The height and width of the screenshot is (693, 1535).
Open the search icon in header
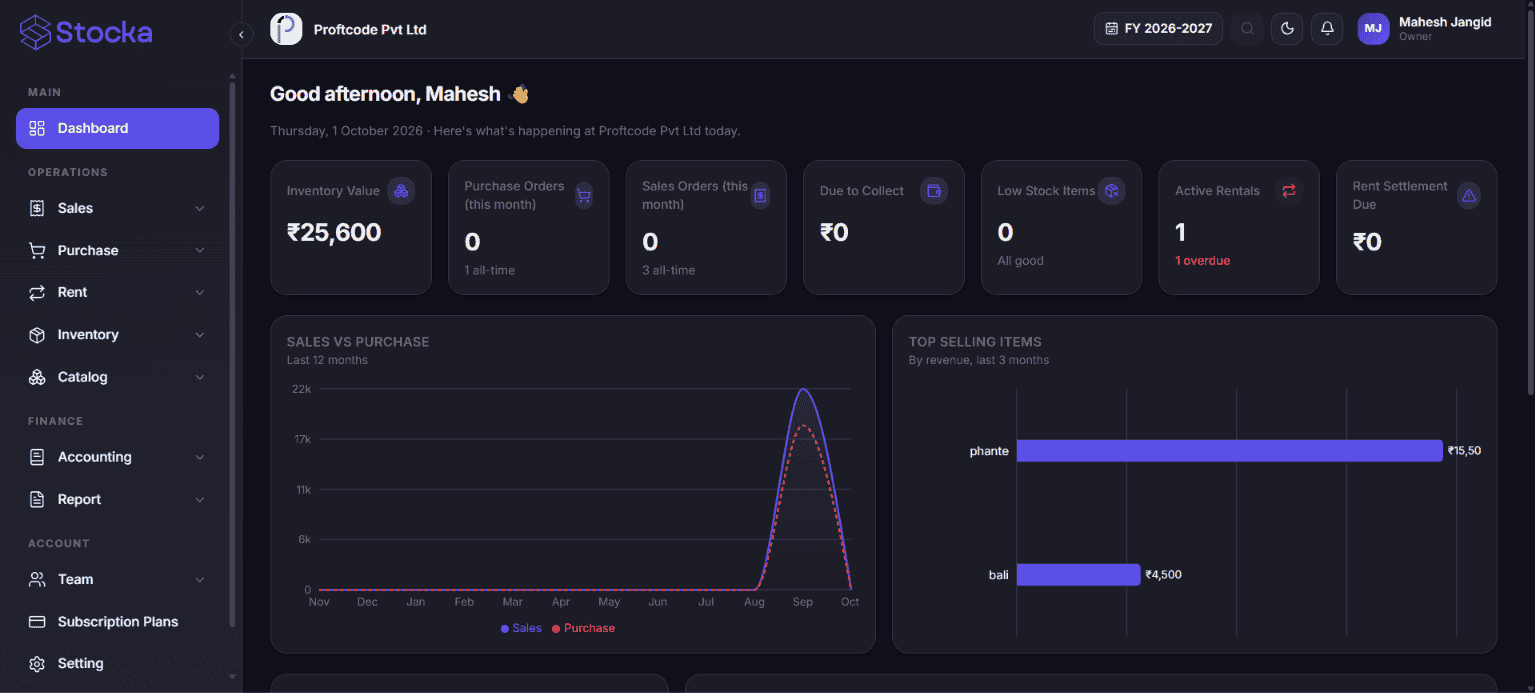click(x=1247, y=29)
